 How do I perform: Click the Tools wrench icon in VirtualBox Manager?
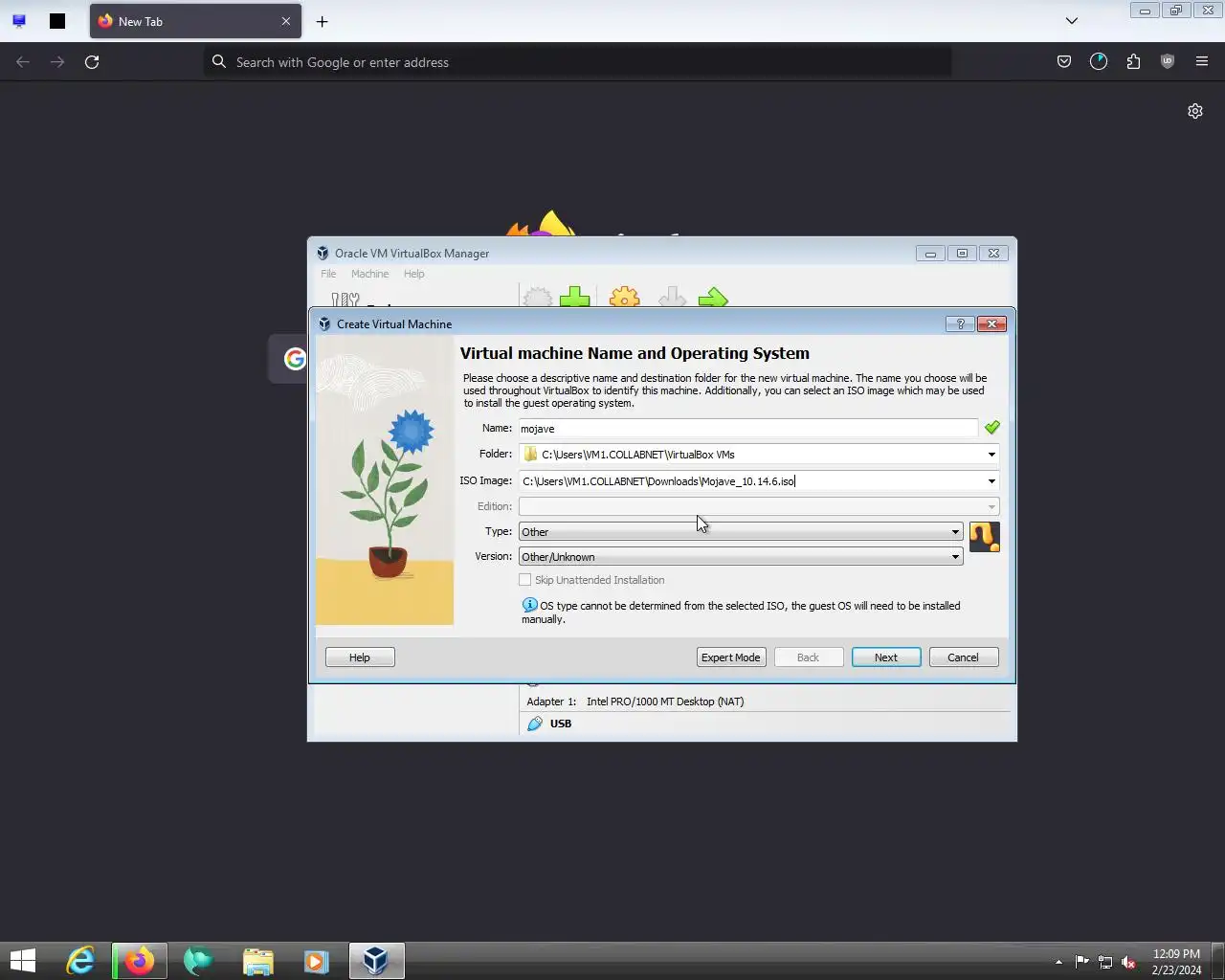coord(345,300)
